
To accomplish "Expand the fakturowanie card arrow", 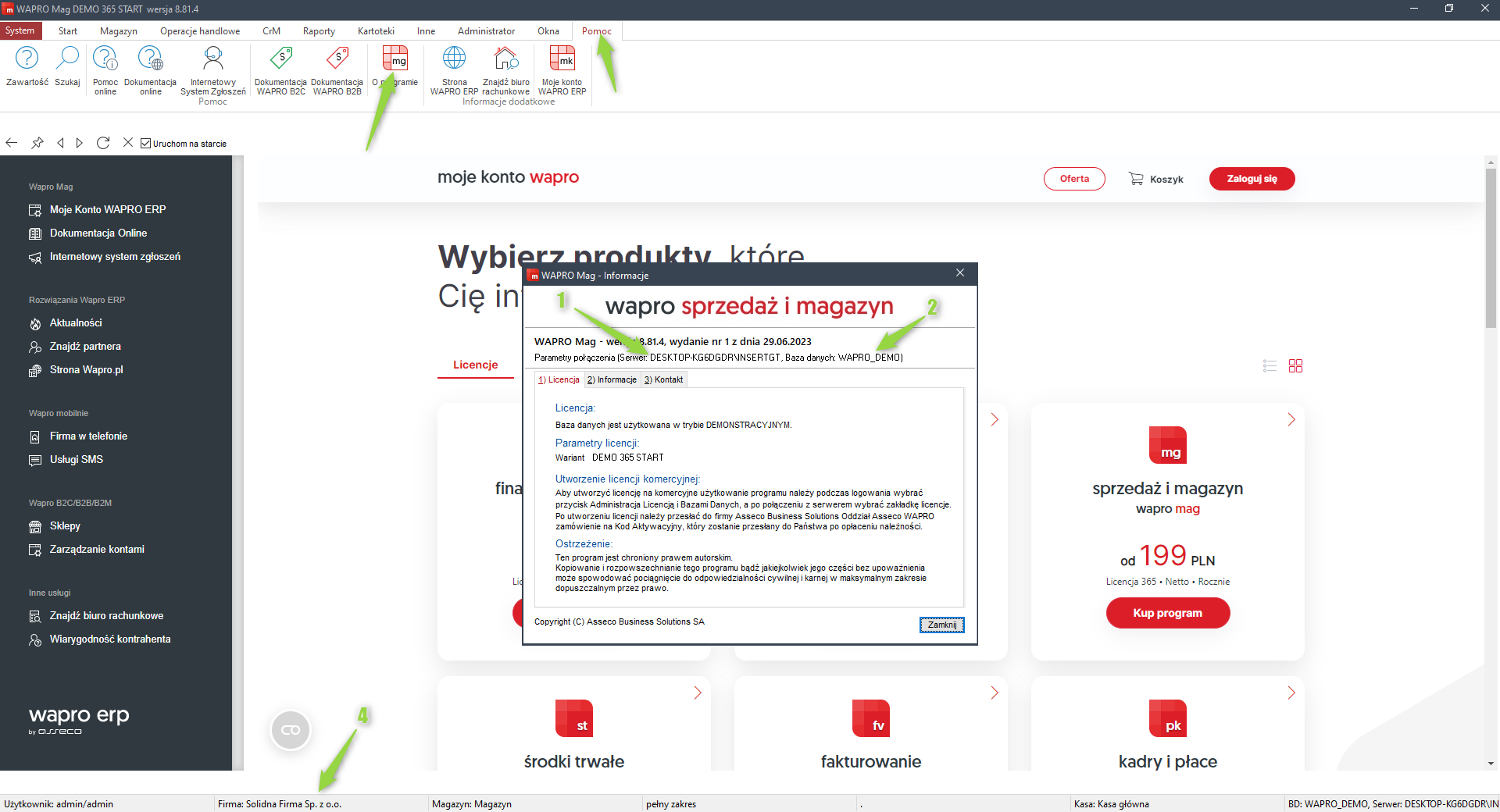I will click(995, 693).
